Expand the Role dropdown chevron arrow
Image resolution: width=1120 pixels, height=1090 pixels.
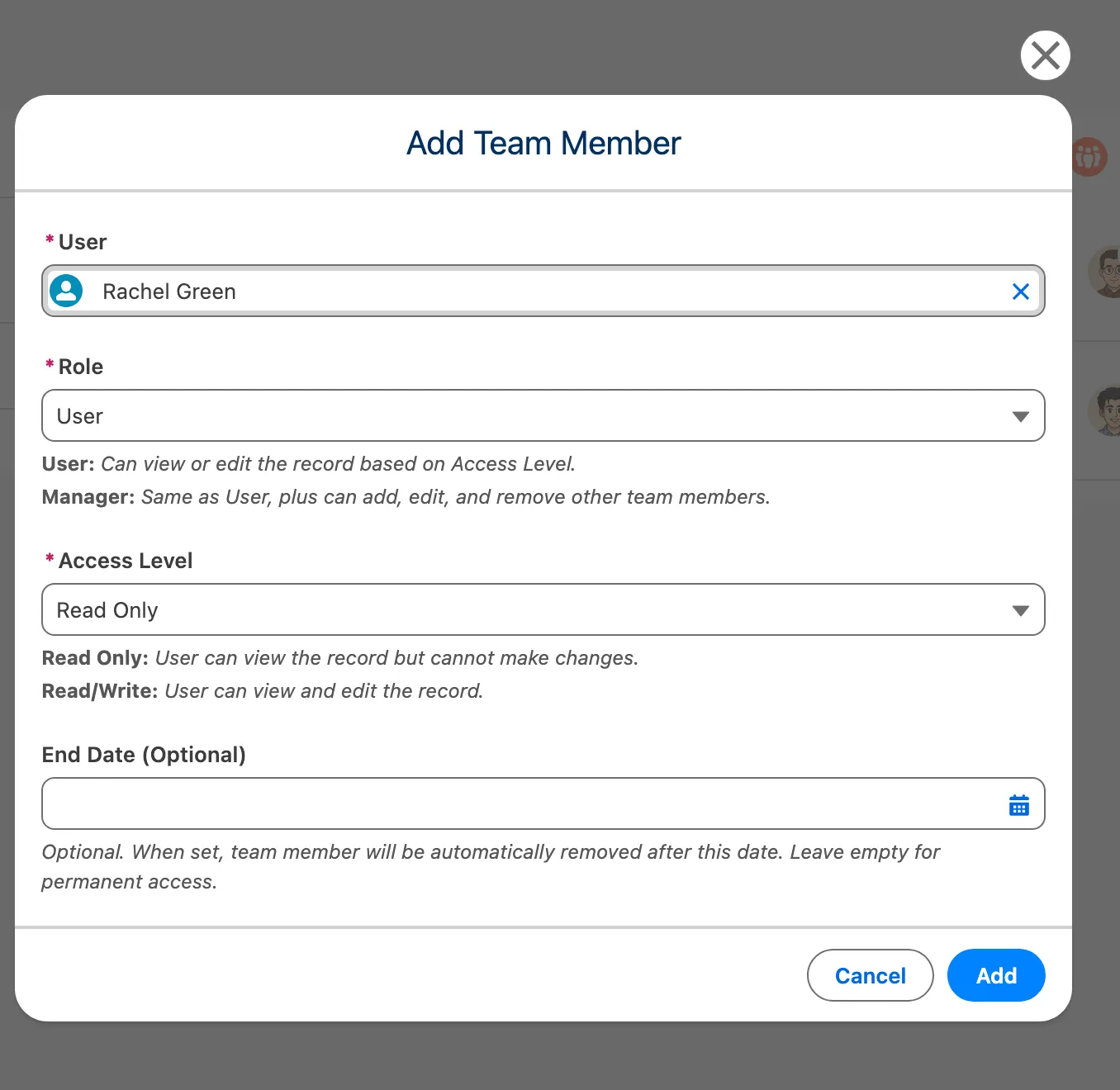[1020, 415]
